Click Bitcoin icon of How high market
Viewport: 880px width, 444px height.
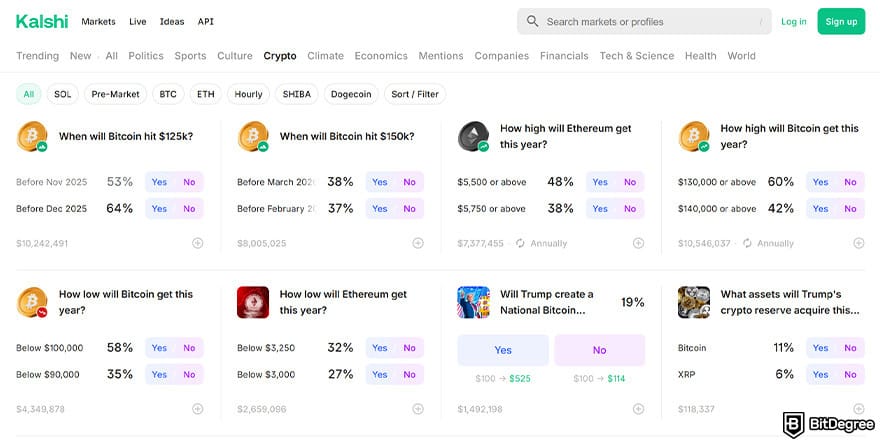click(694, 136)
